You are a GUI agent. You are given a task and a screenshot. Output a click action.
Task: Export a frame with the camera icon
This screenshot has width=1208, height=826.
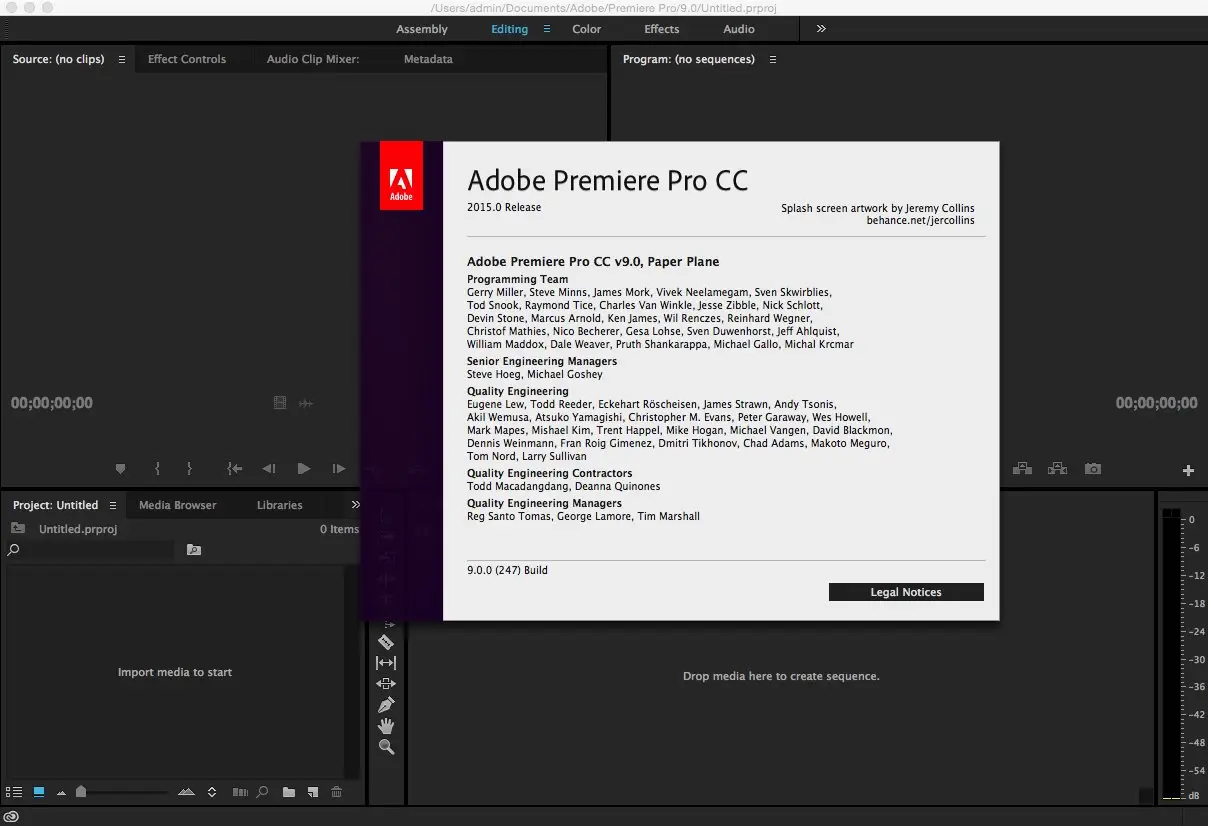1093,468
